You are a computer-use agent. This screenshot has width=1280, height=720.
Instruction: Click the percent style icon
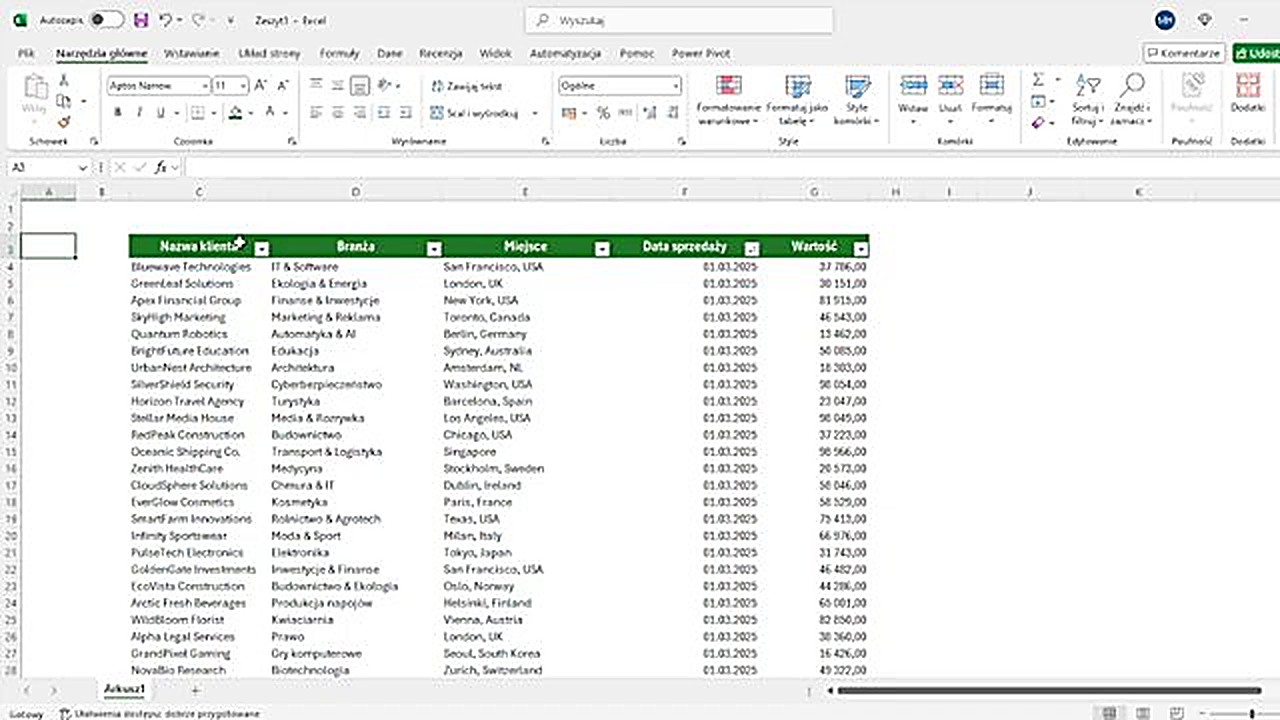click(603, 113)
